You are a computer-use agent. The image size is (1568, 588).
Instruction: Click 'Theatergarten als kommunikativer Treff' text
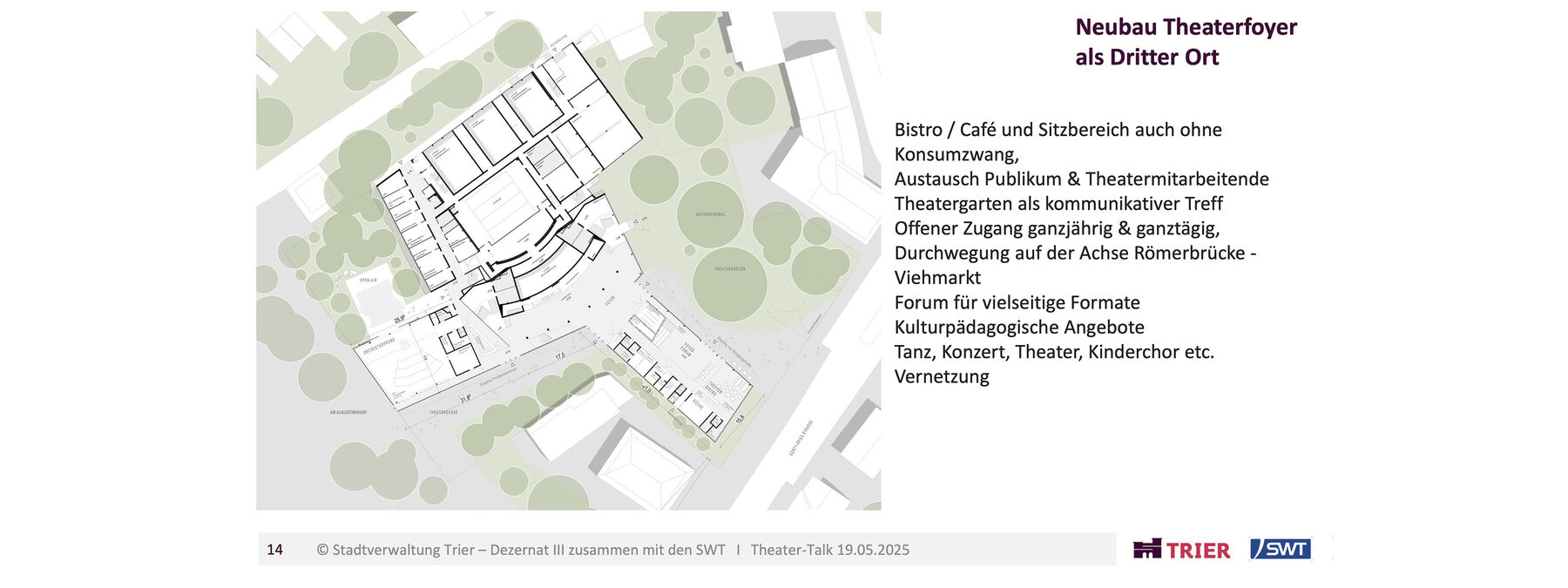(1058, 204)
